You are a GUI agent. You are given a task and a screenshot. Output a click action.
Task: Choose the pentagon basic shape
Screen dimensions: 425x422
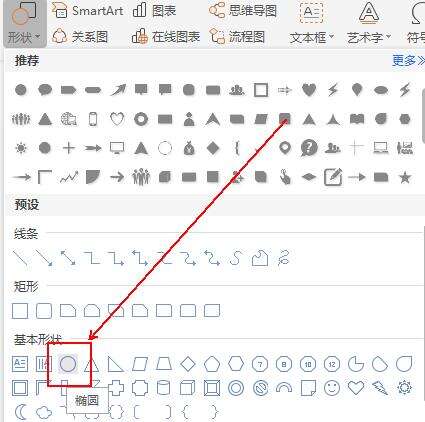[212, 364]
